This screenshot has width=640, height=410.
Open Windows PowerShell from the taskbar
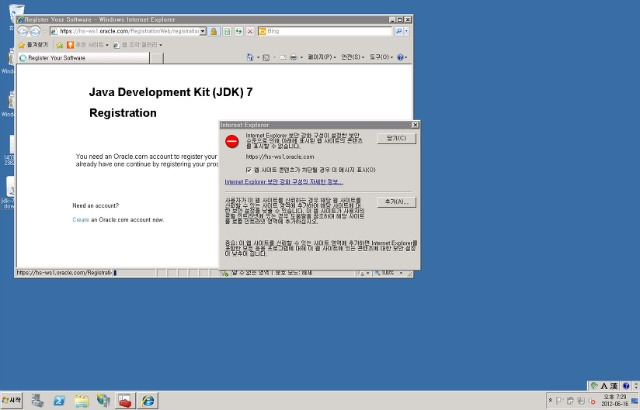[60, 401]
